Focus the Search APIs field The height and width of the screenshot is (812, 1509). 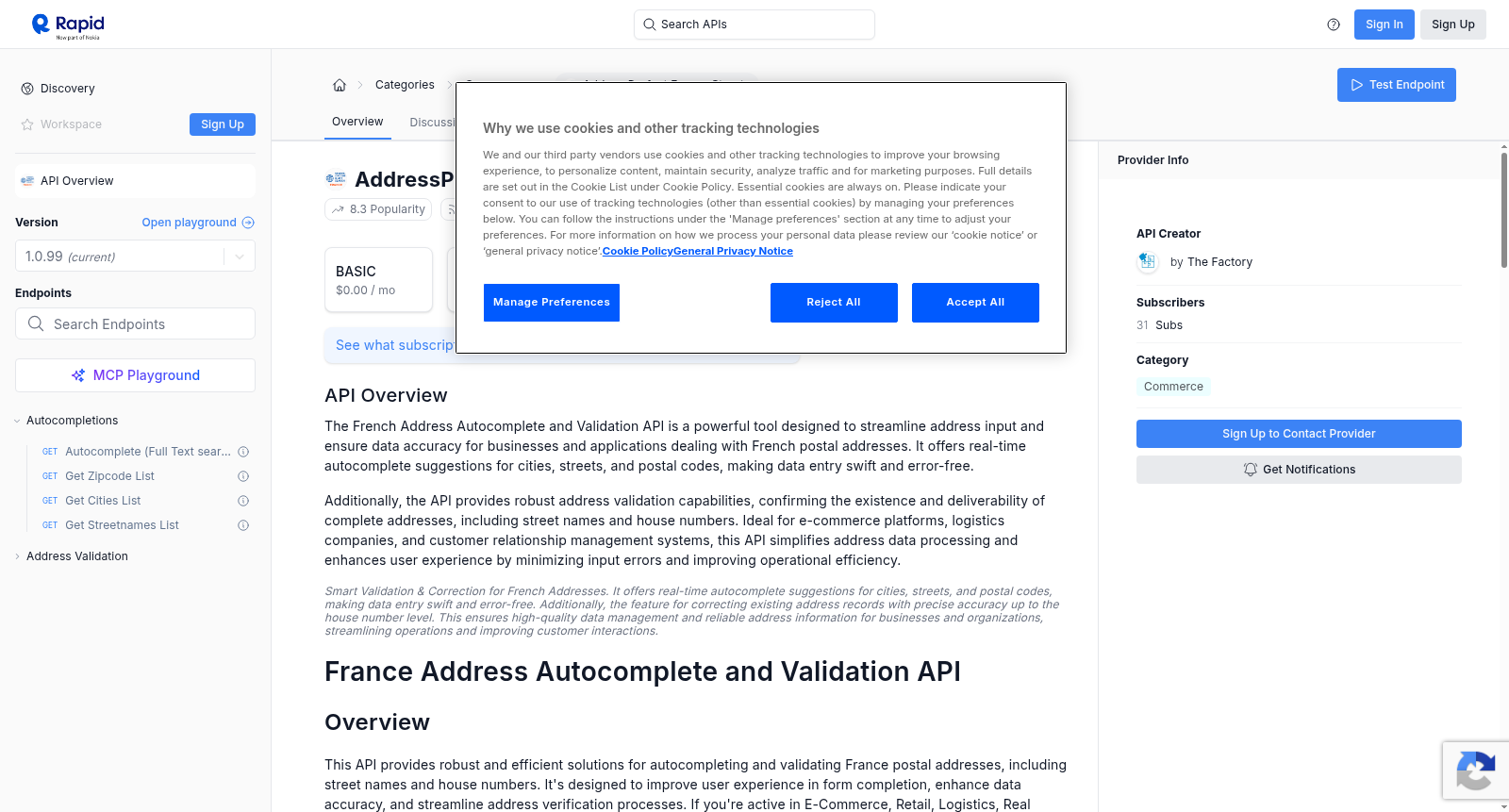coord(754,25)
